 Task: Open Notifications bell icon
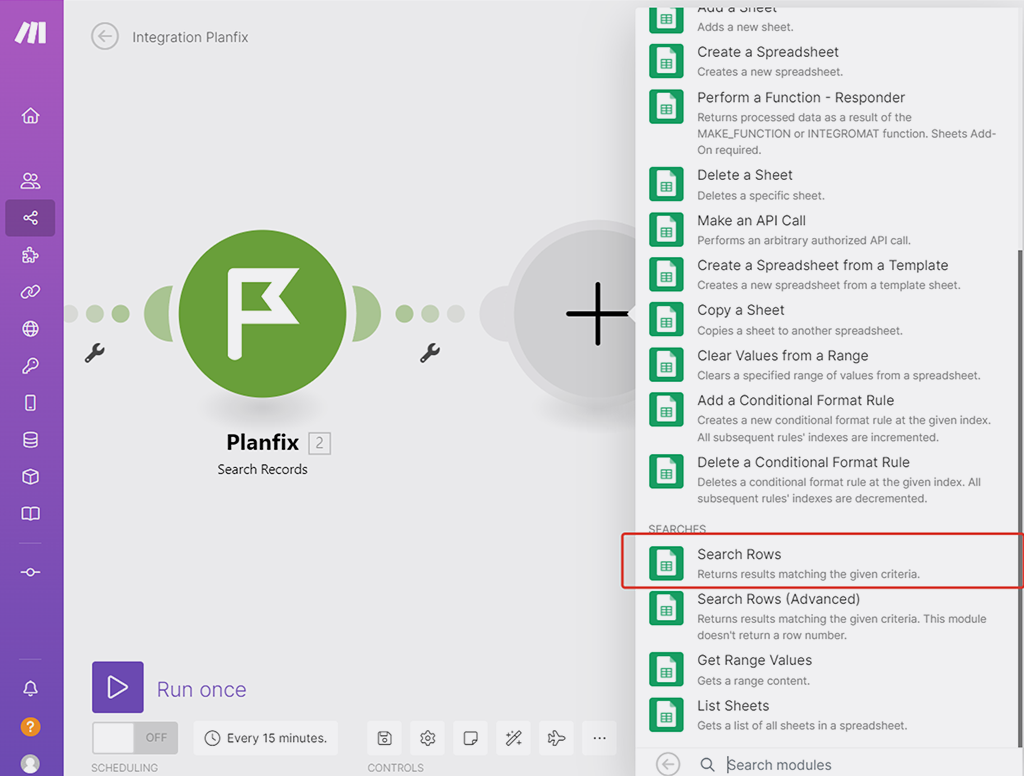click(30, 688)
